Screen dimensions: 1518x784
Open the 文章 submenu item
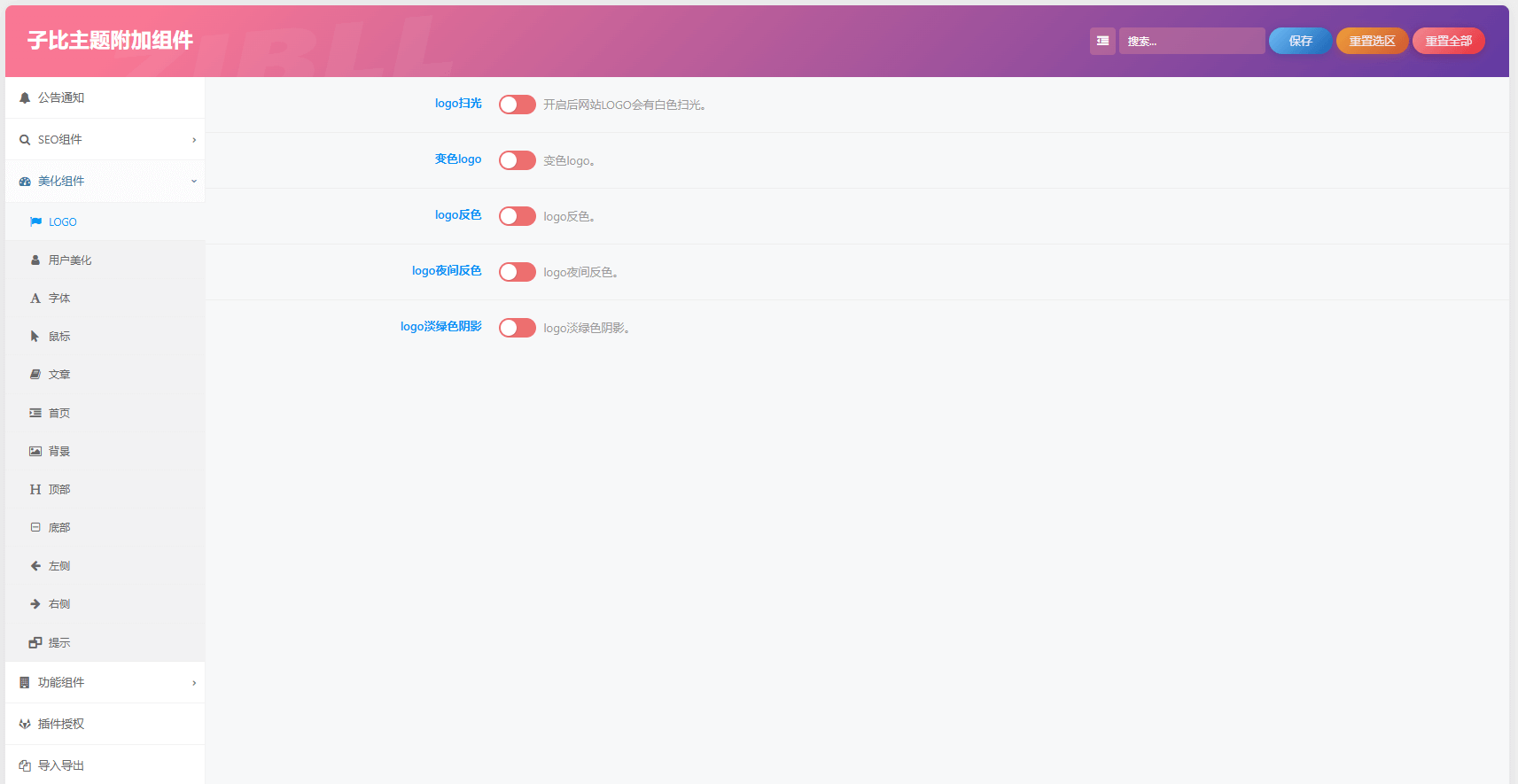click(x=105, y=374)
